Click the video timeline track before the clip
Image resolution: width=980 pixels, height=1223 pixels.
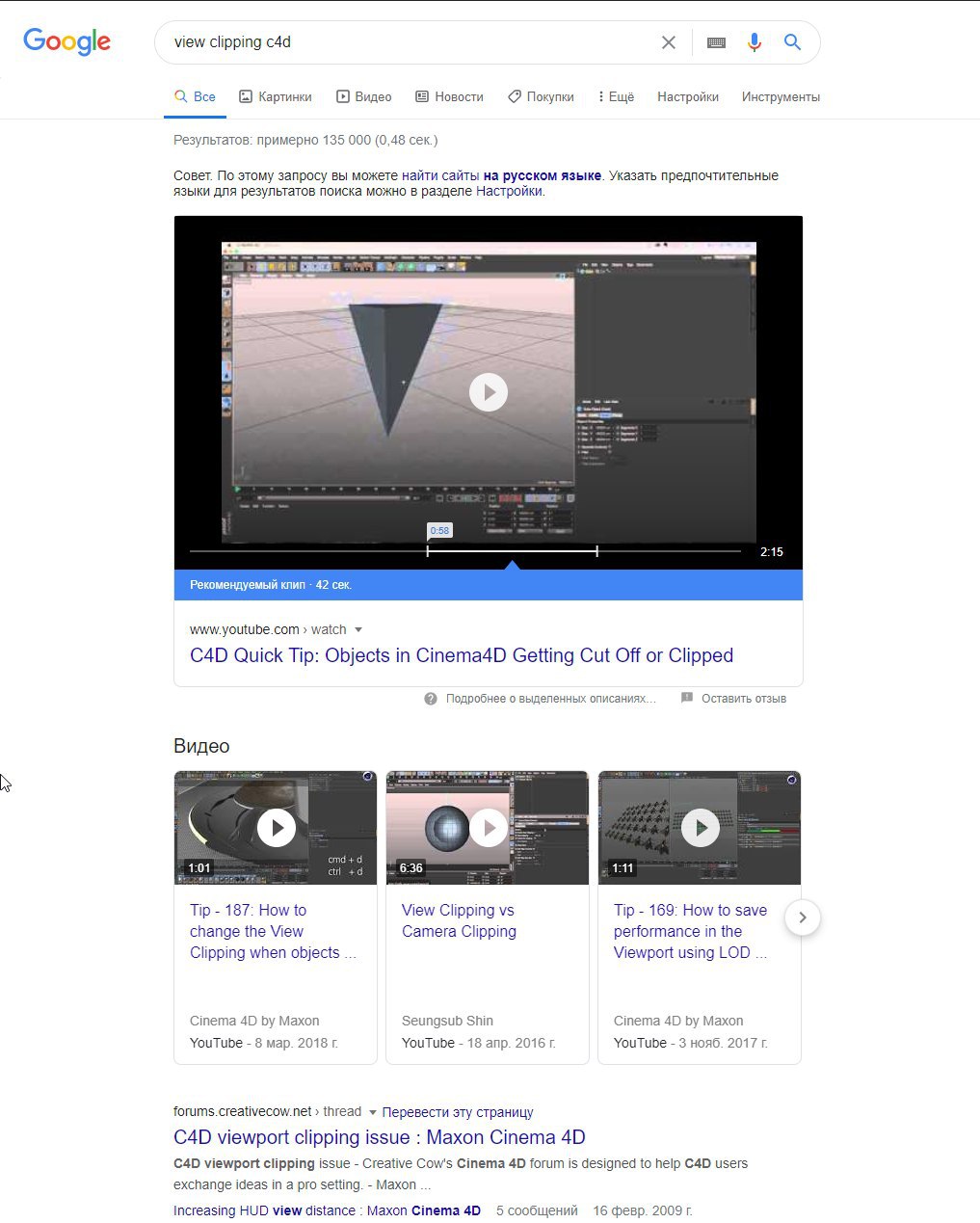pos(308,551)
